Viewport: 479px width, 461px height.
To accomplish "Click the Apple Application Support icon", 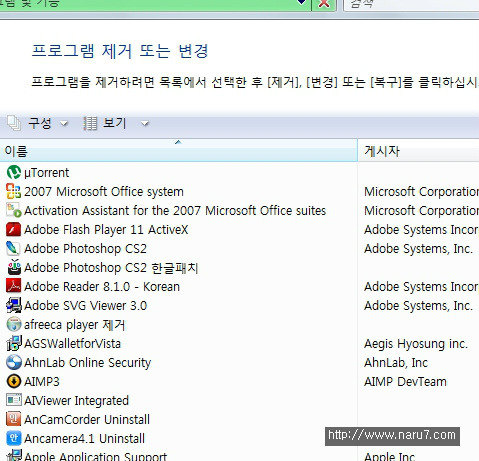I will pyautogui.click(x=14, y=455).
